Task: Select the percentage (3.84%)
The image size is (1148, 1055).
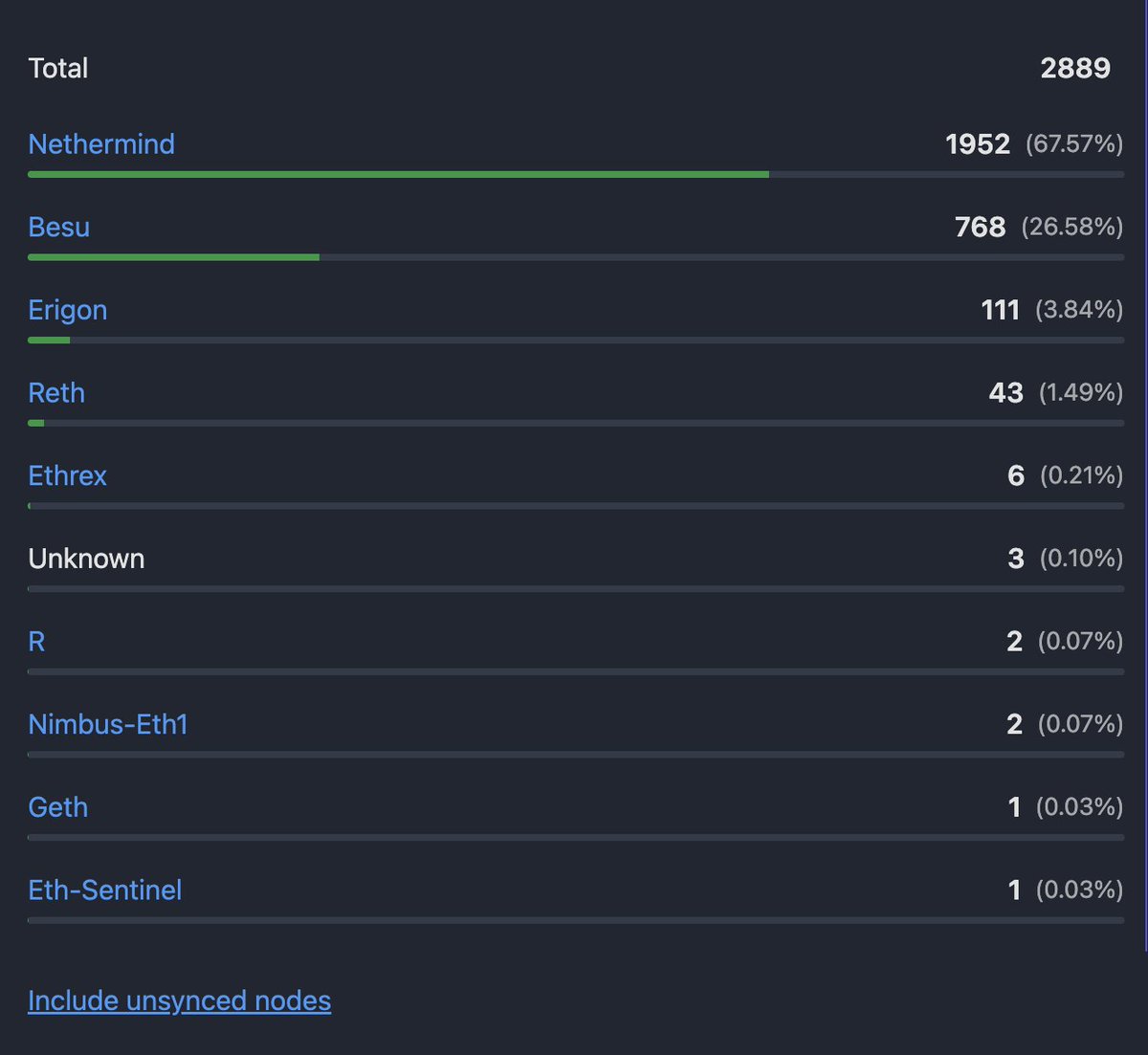Action: 1079,310
